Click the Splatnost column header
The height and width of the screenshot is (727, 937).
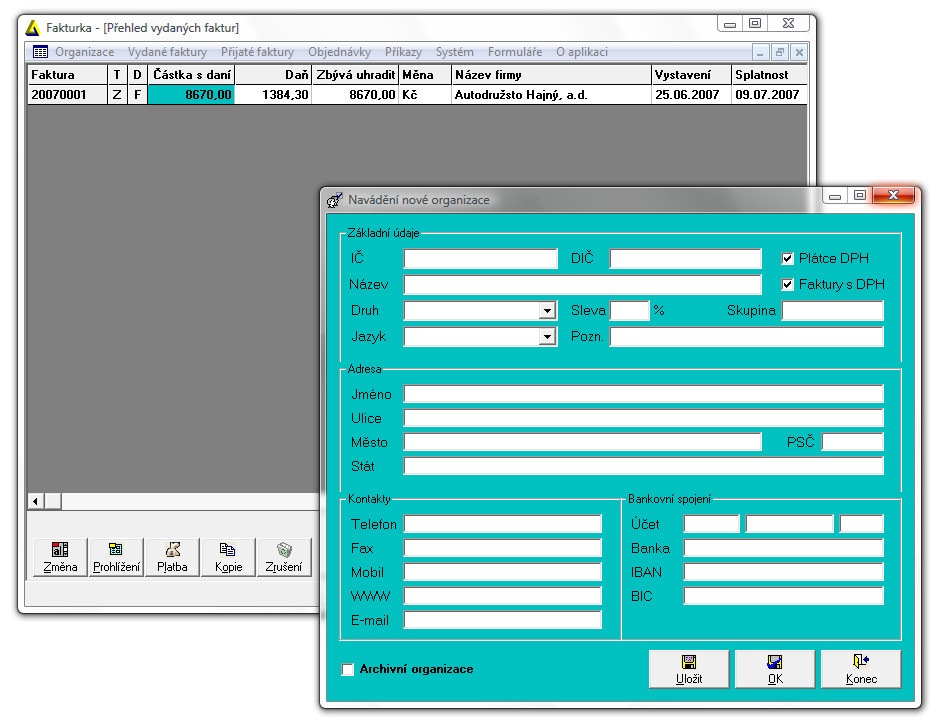click(769, 75)
